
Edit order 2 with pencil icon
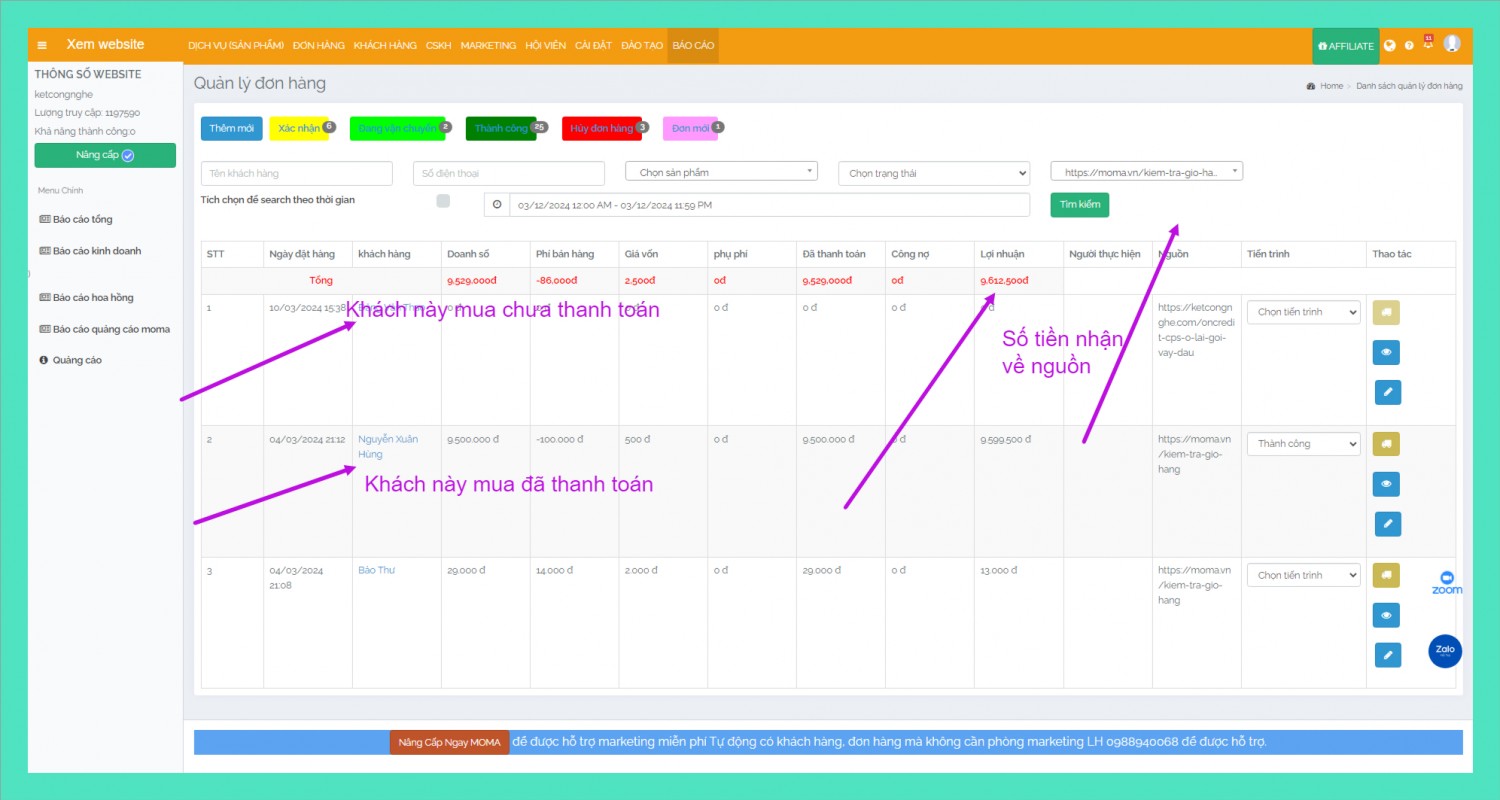1386,523
